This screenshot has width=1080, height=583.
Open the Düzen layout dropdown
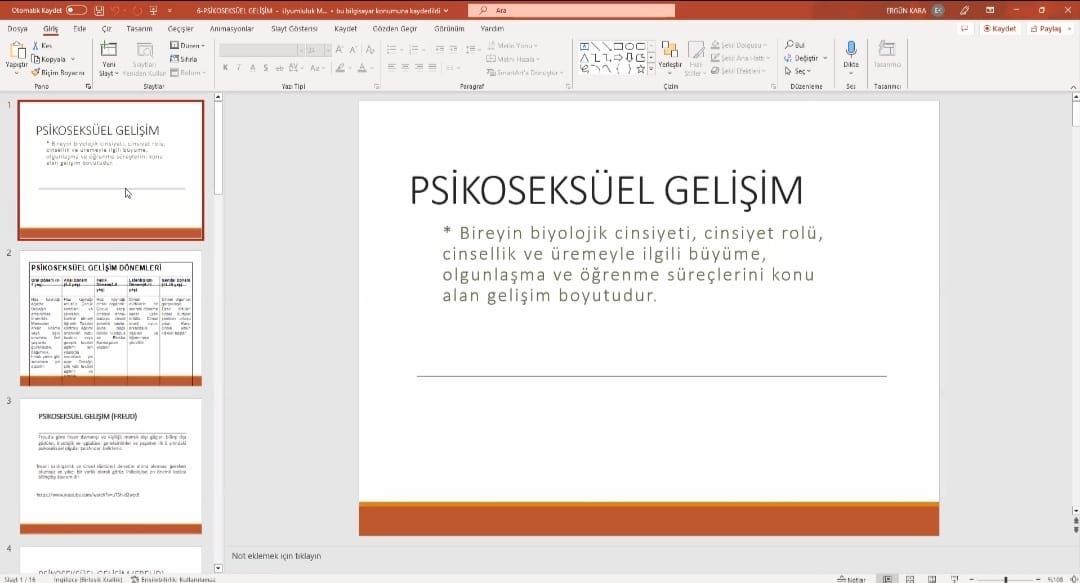187,45
